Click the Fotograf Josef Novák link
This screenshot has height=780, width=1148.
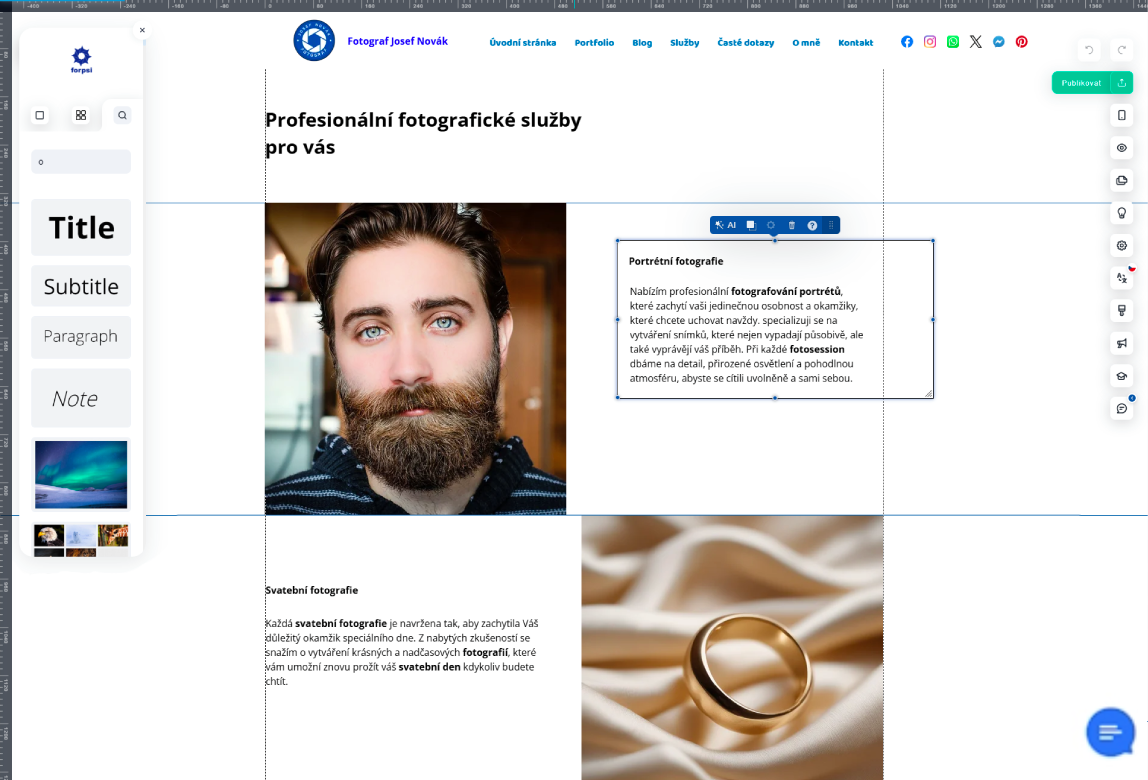coord(398,41)
